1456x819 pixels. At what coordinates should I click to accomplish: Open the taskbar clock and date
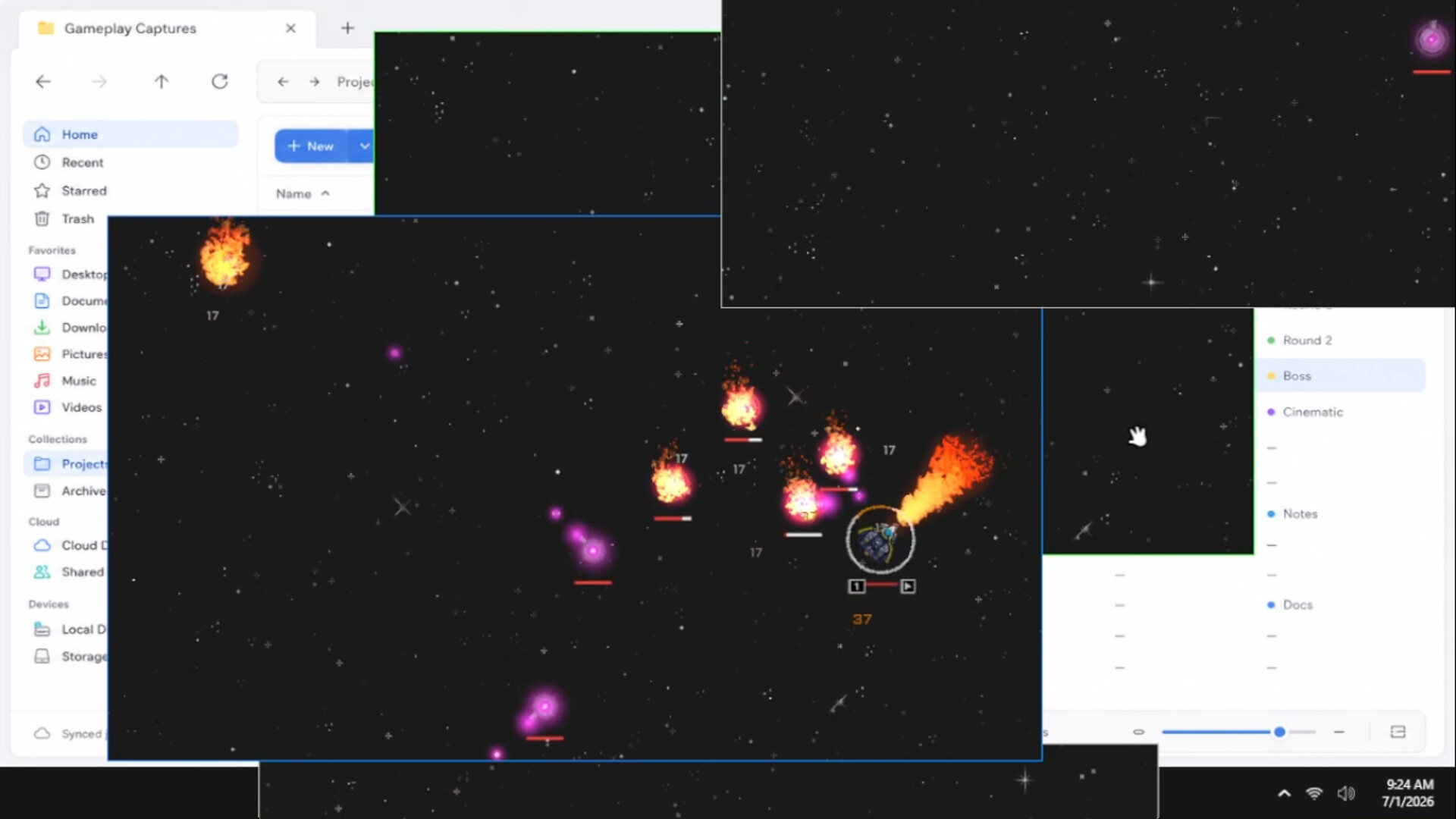[x=1408, y=793]
